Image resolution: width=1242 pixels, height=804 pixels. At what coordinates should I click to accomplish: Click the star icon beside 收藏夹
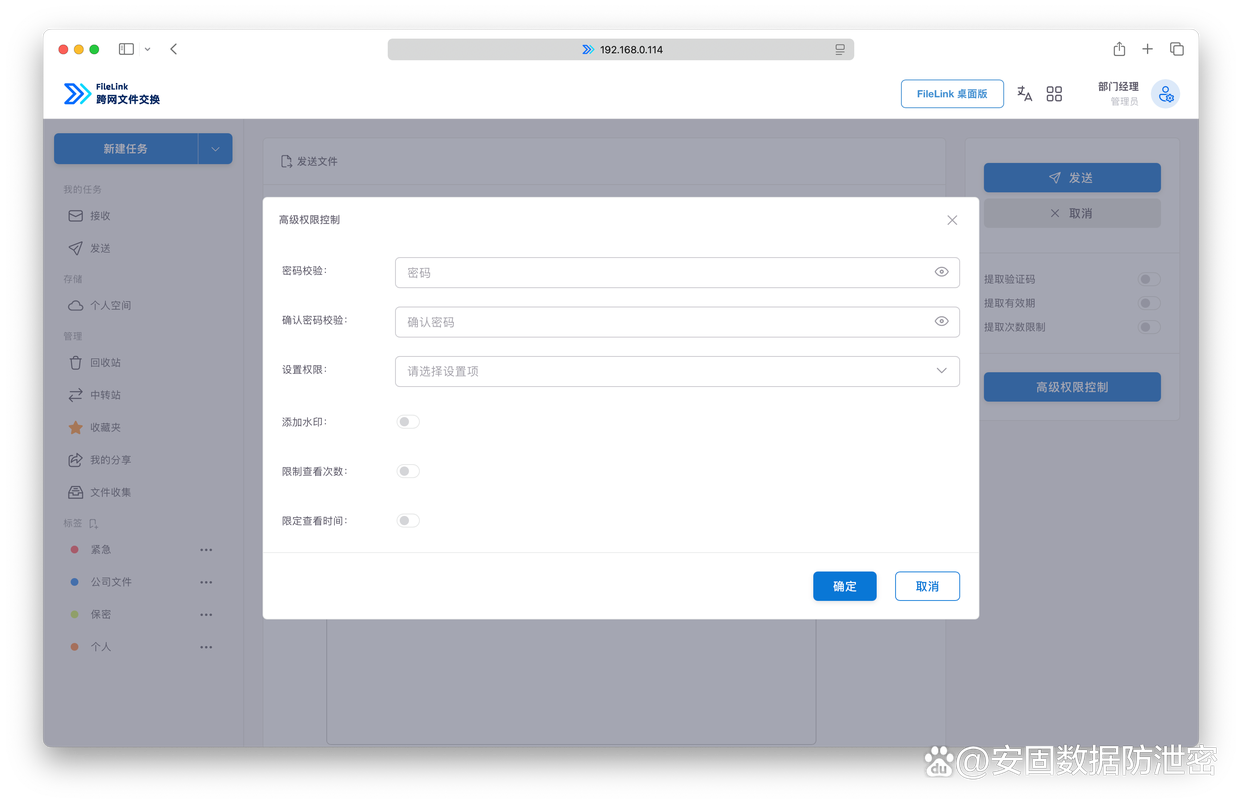point(75,427)
